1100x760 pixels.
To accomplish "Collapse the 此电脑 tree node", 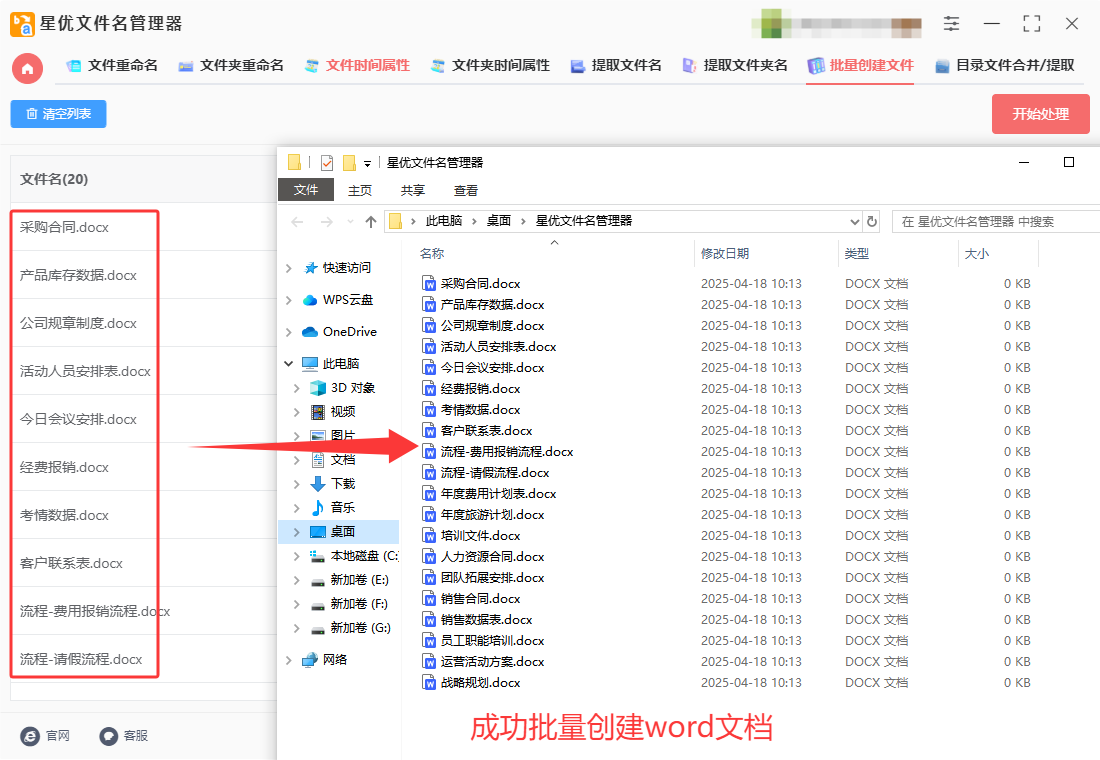I will [289, 364].
